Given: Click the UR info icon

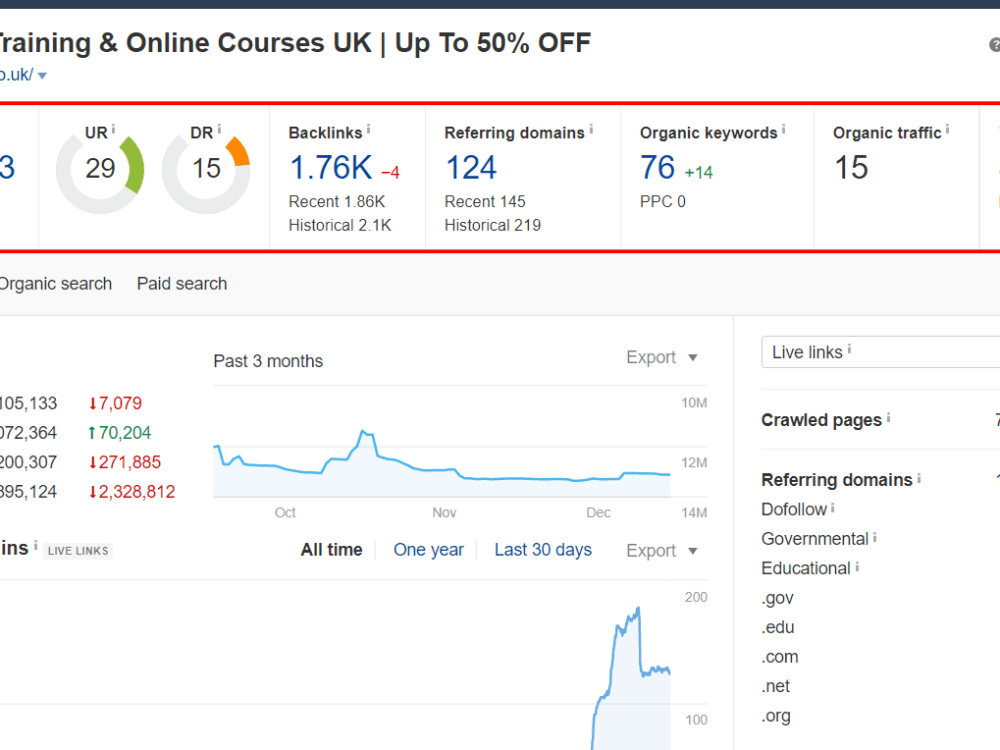Looking at the screenshot, I should pyautogui.click(x=114, y=129).
